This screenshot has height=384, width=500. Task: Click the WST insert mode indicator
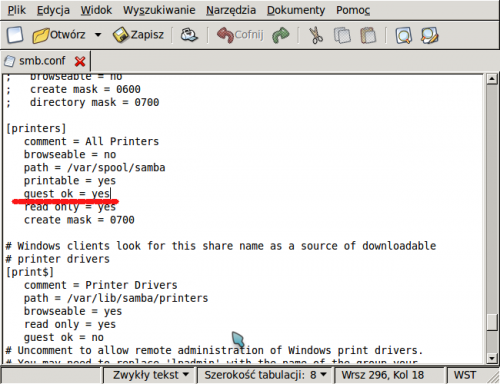(x=465, y=375)
